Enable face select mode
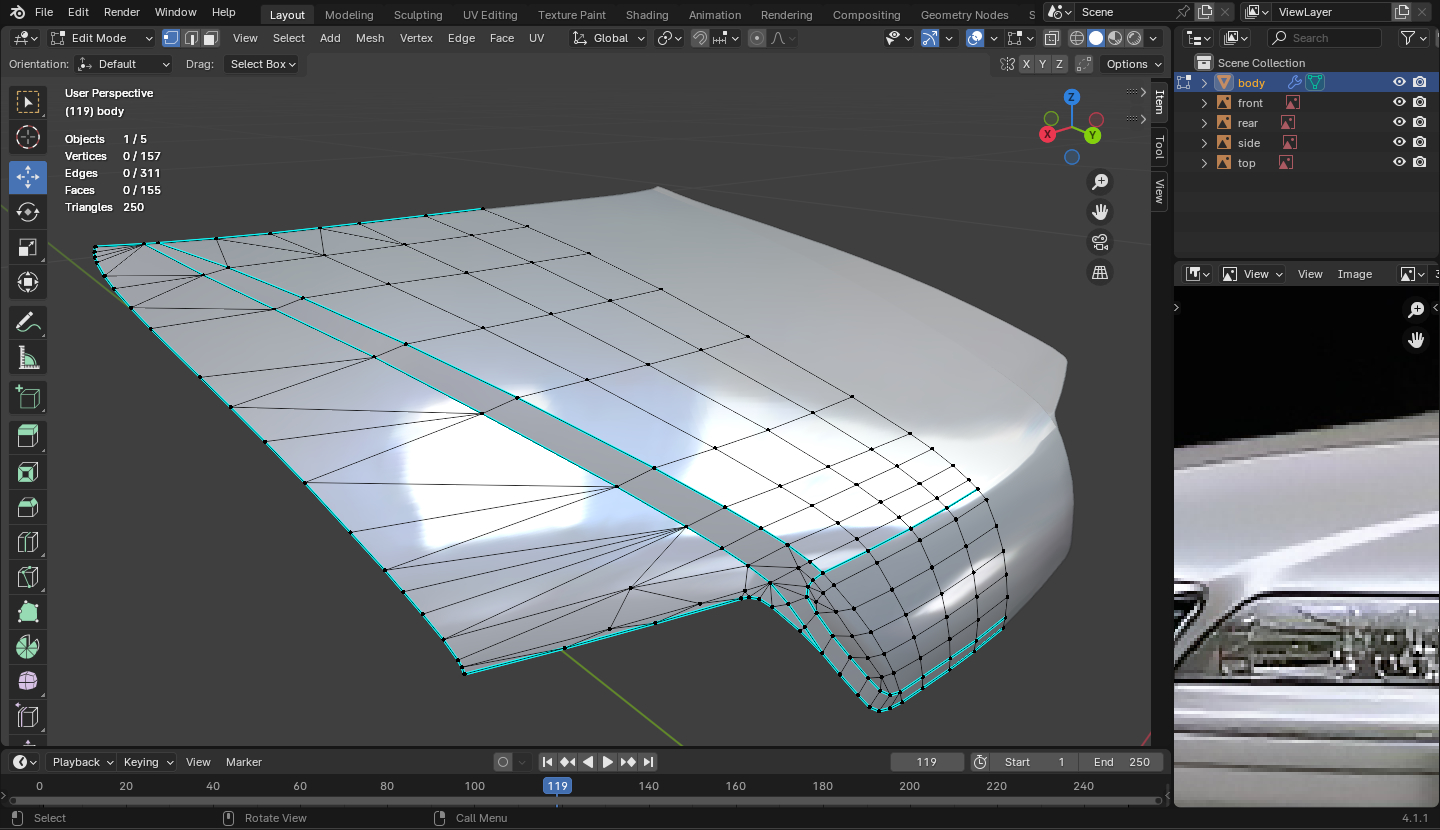Image resolution: width=1440 pixels, height=830 pixels. 210,38
